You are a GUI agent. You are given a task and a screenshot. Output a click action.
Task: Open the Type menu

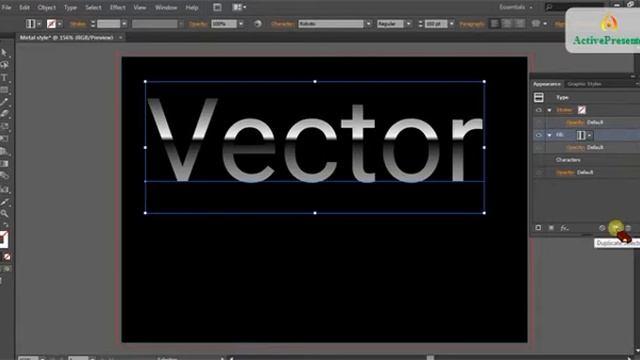(x=70, y=7)
